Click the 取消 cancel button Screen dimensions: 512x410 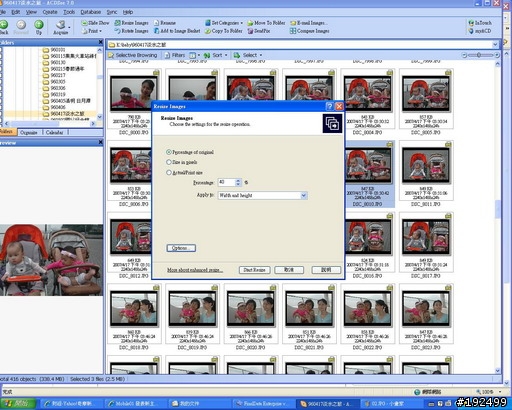point(289,270)
